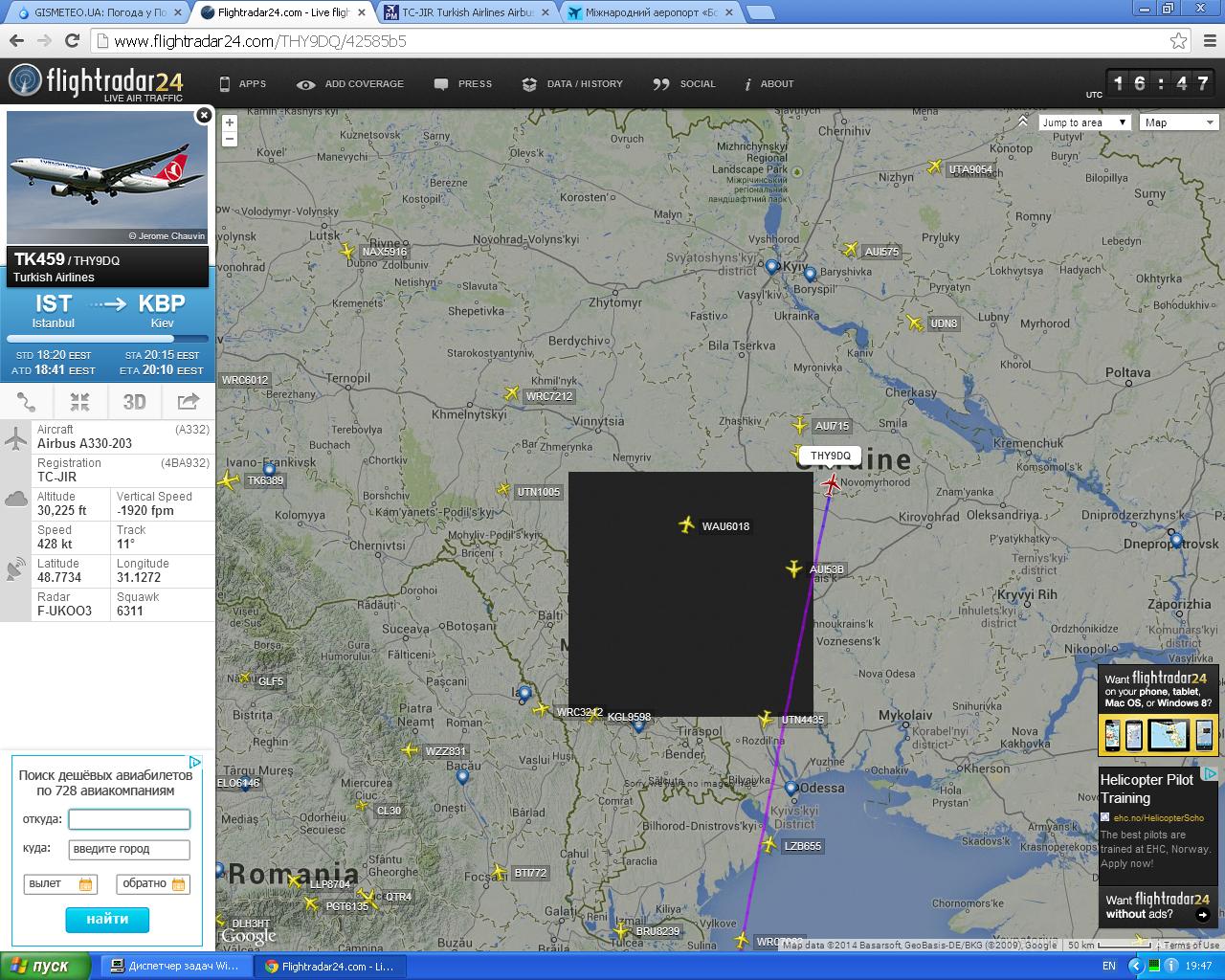Click the найти search button
This screenshot has width=1225, height=980.
(x=107, y=919)
